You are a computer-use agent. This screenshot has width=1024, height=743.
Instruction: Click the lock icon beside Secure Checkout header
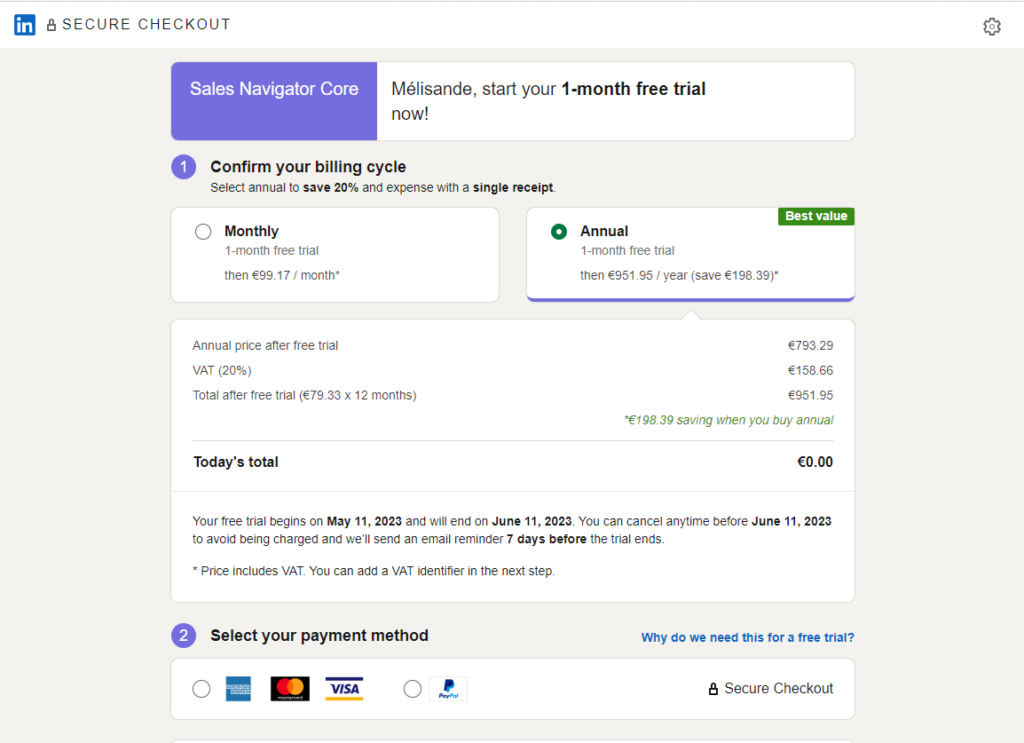tap(52, 25)
